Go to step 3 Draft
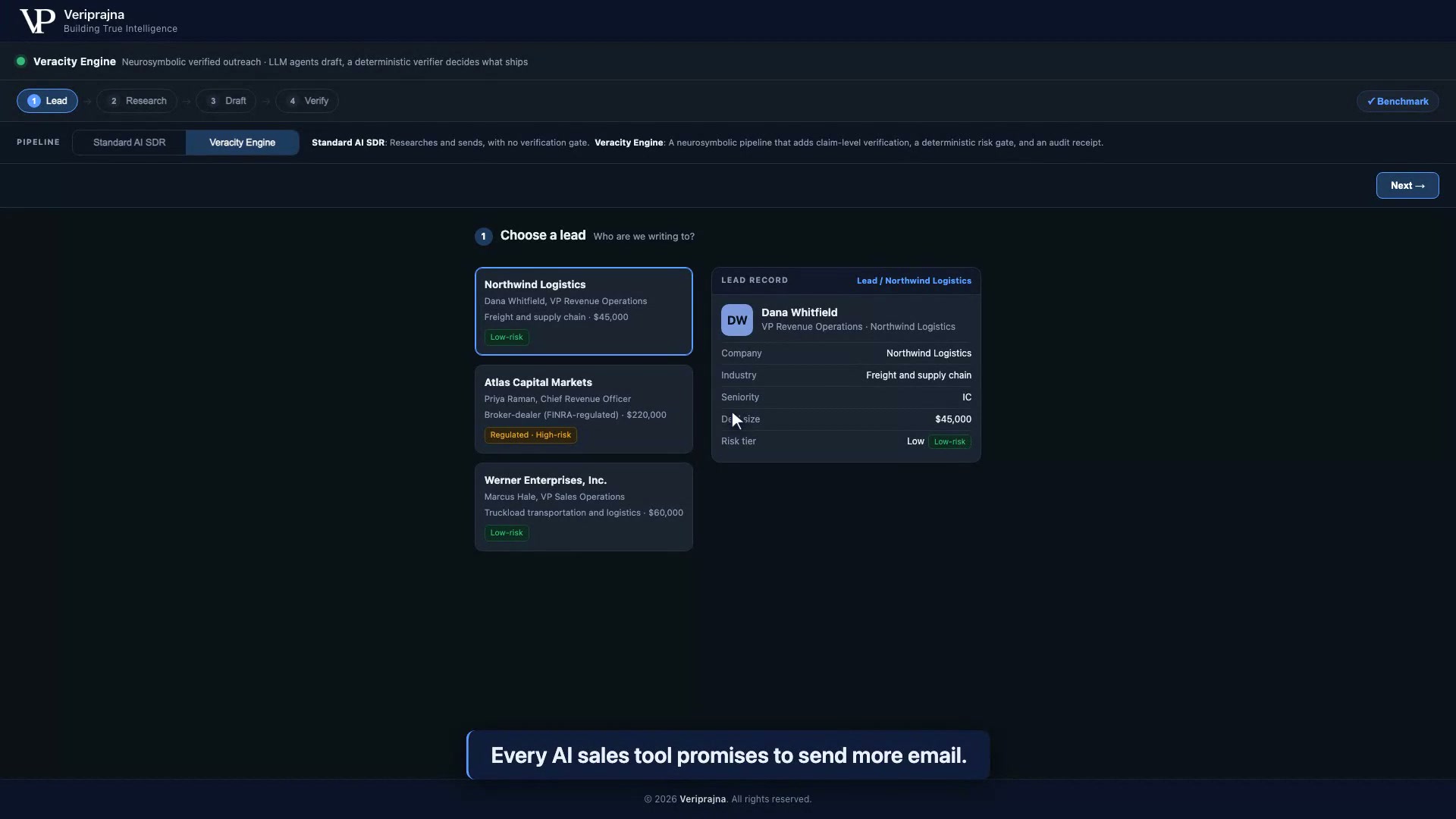Screen dimensions: 1456x819 click(x=226, y=101)
